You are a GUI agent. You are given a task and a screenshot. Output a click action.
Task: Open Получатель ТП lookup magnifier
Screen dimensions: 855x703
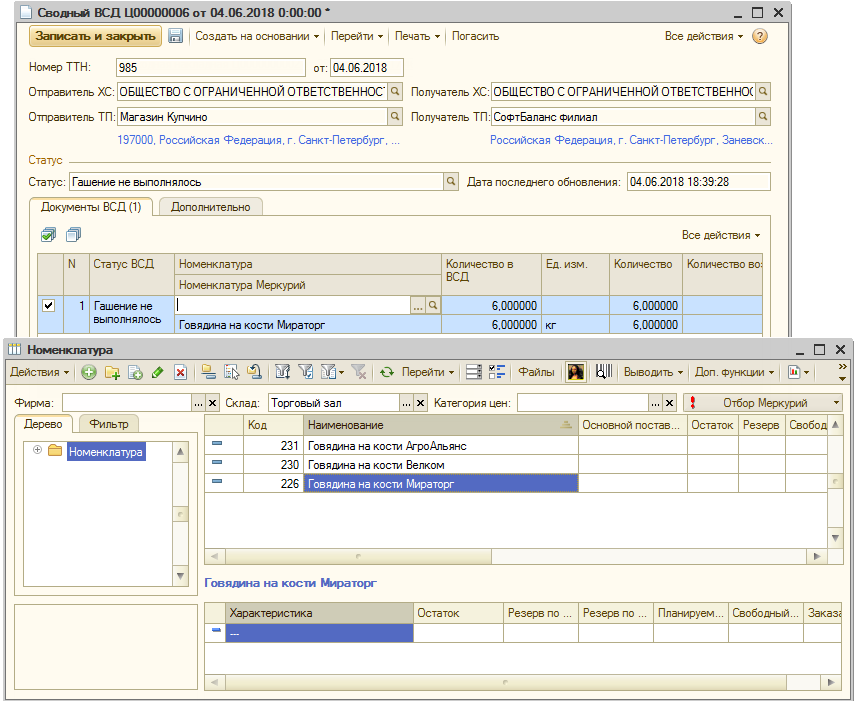click(x=763, y=116)
